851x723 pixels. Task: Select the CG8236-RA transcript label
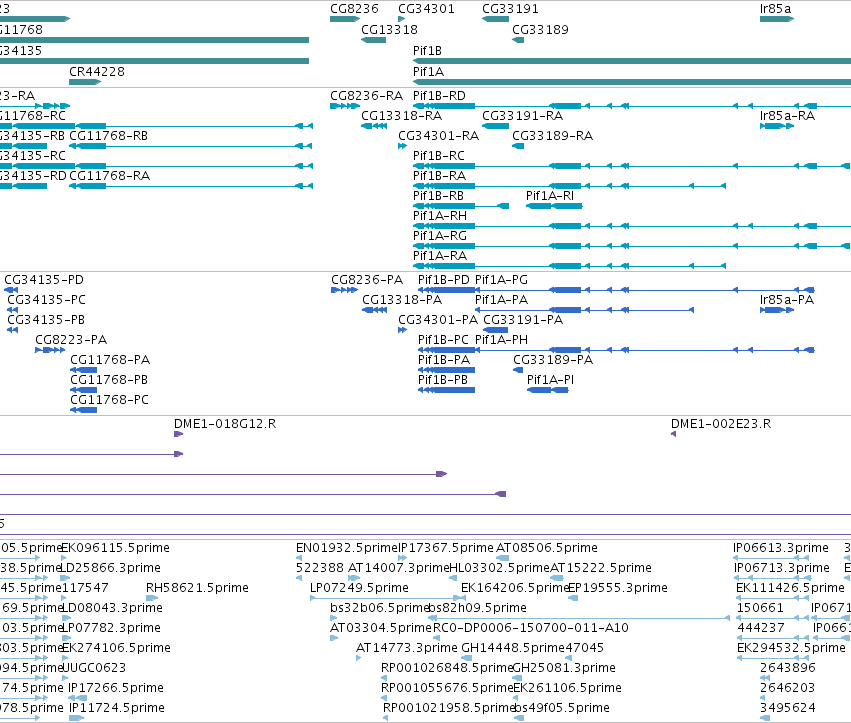[x=366, y=96]
